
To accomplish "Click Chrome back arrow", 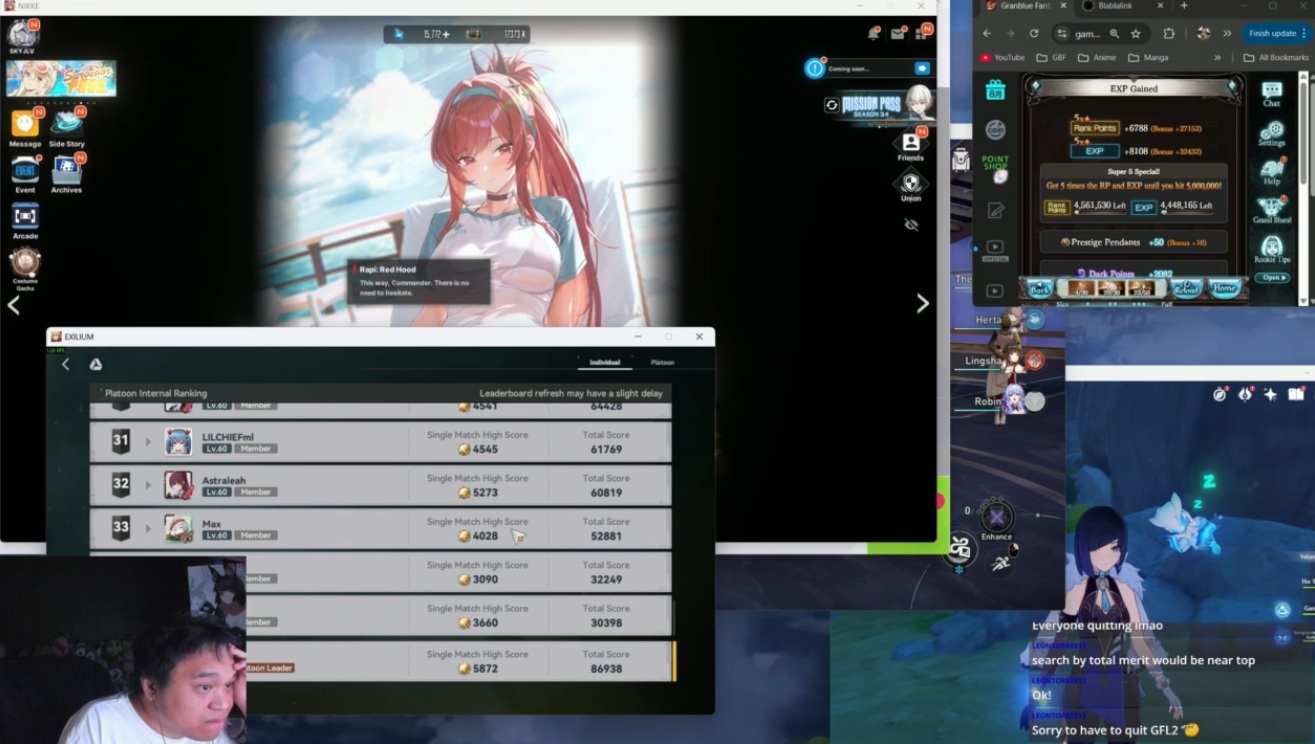I will (988, 33).
